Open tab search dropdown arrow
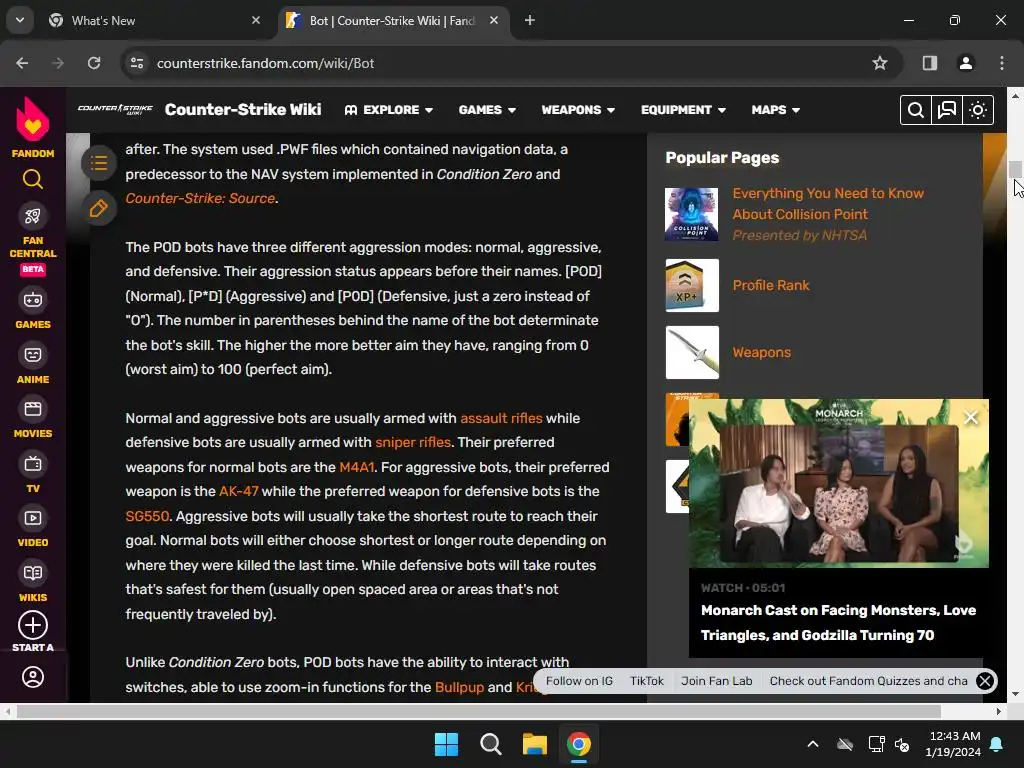The image size is (1024, 768). tap(20, 20)
